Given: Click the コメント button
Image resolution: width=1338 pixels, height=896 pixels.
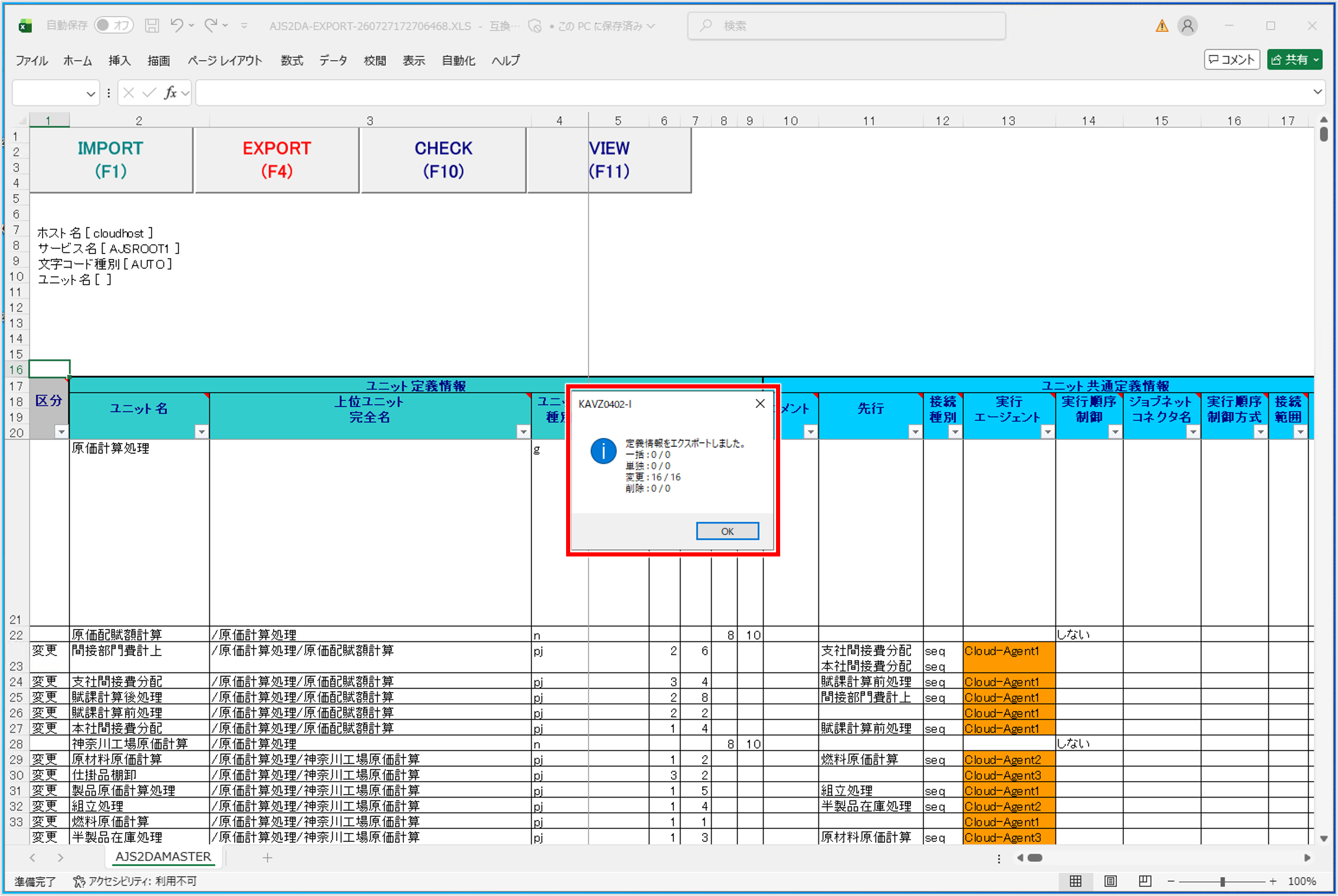Looking at the screenshot, I should (x=1232, y=60).
